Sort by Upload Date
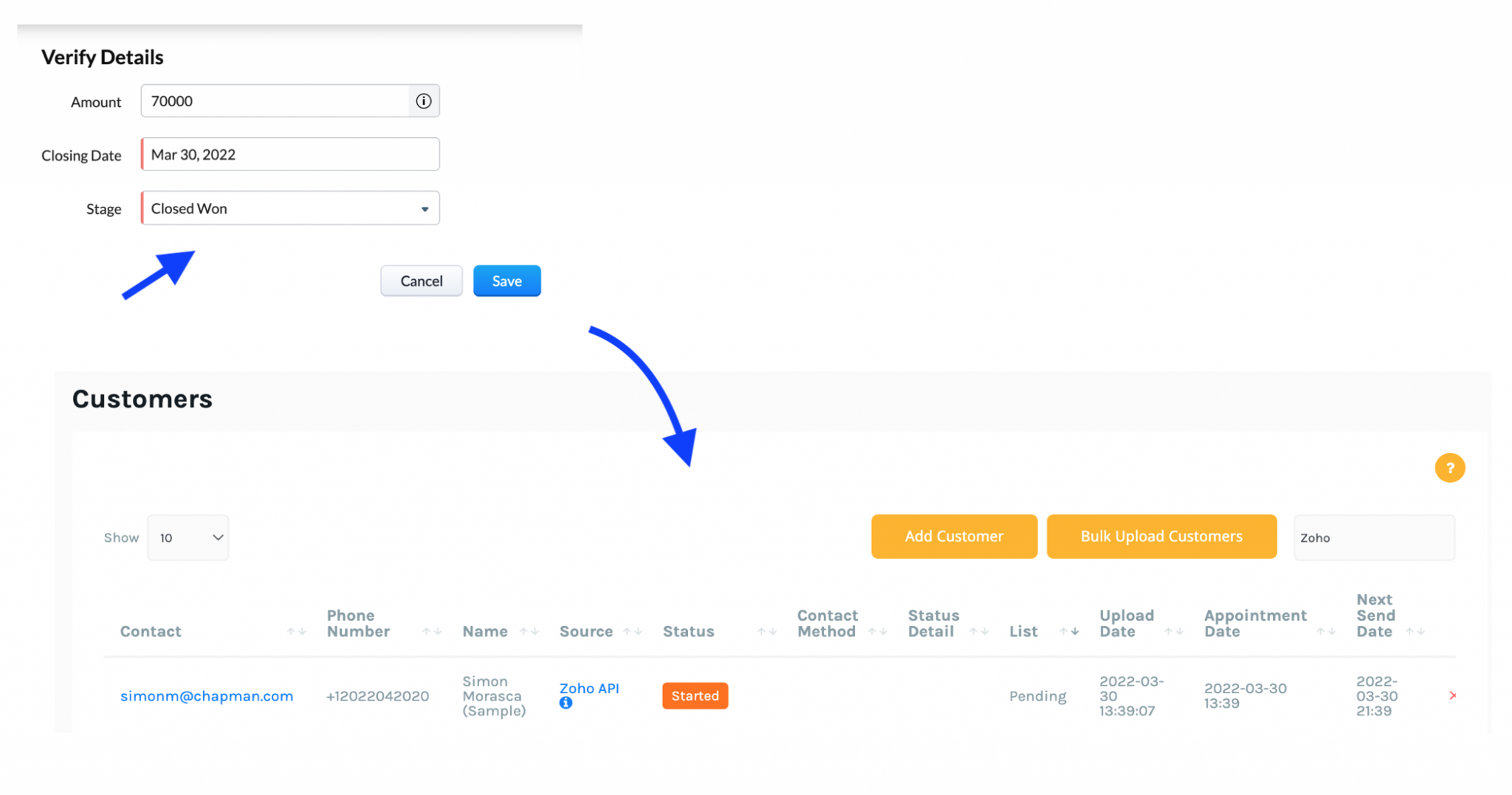 point(1175,631)
